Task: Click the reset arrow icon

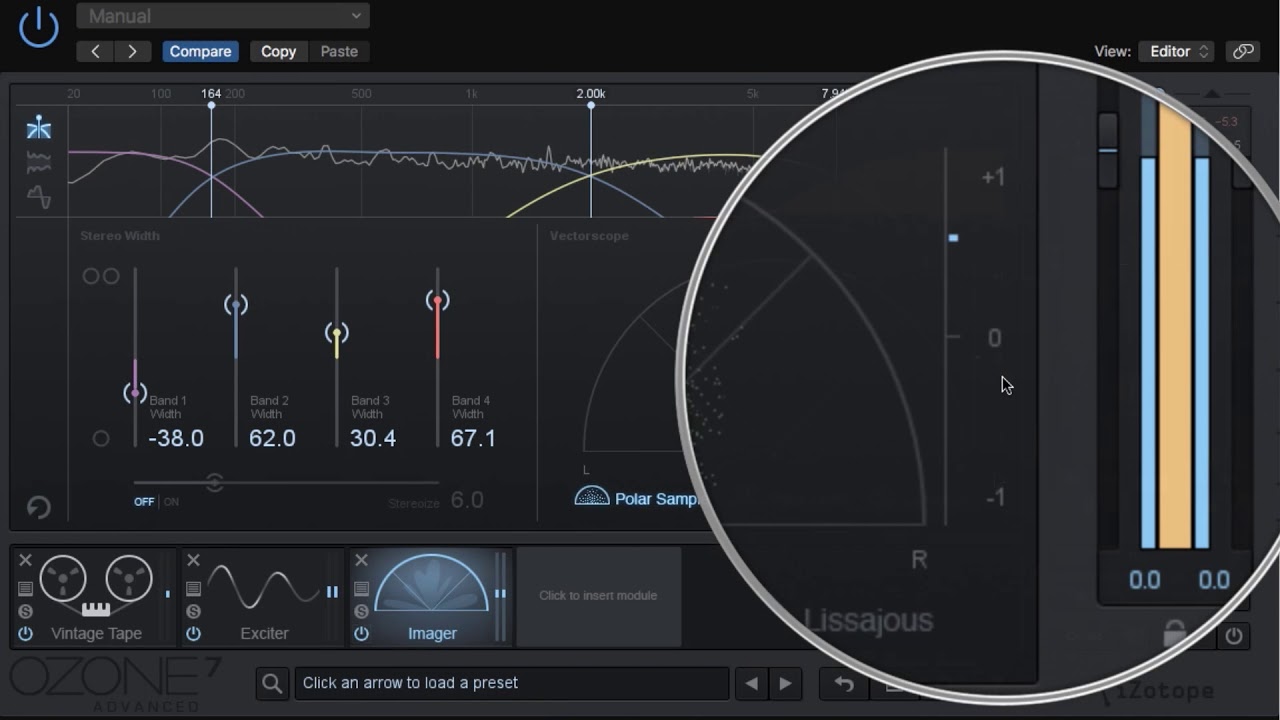Action: coord(38,508)
